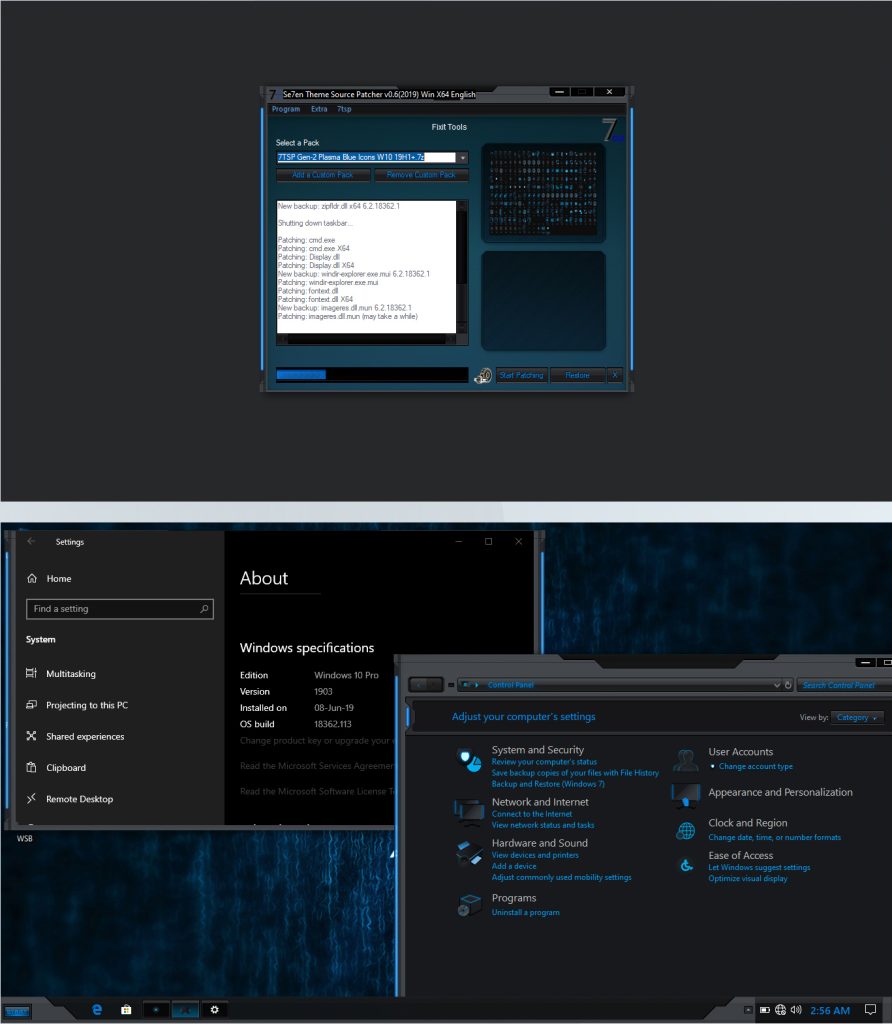Viewport: 892px width, 1024px height.
Task: Select the Hardware and Sound icon
Action: click(468, 850)
